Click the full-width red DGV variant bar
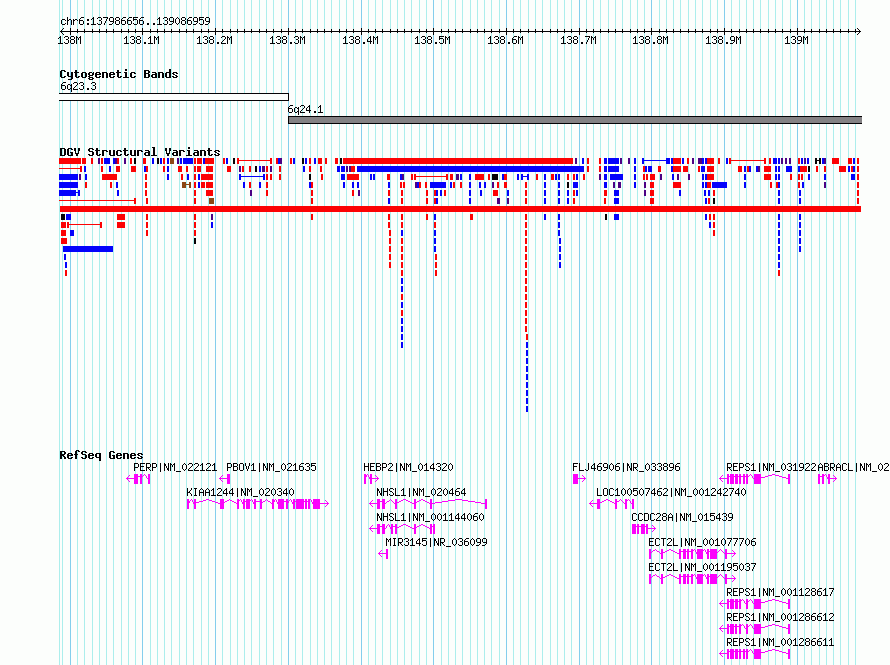Viewport: 890px width, 665px height. click(x=460, y=209)
